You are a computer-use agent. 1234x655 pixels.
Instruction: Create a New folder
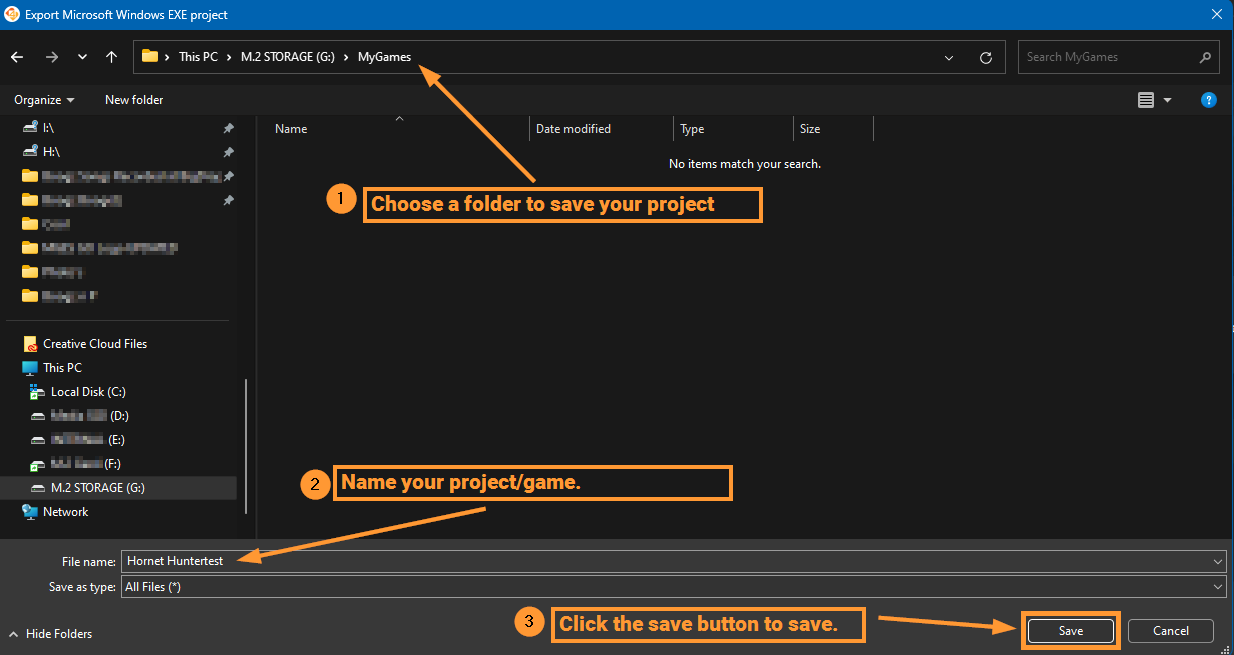coord(133,99)
